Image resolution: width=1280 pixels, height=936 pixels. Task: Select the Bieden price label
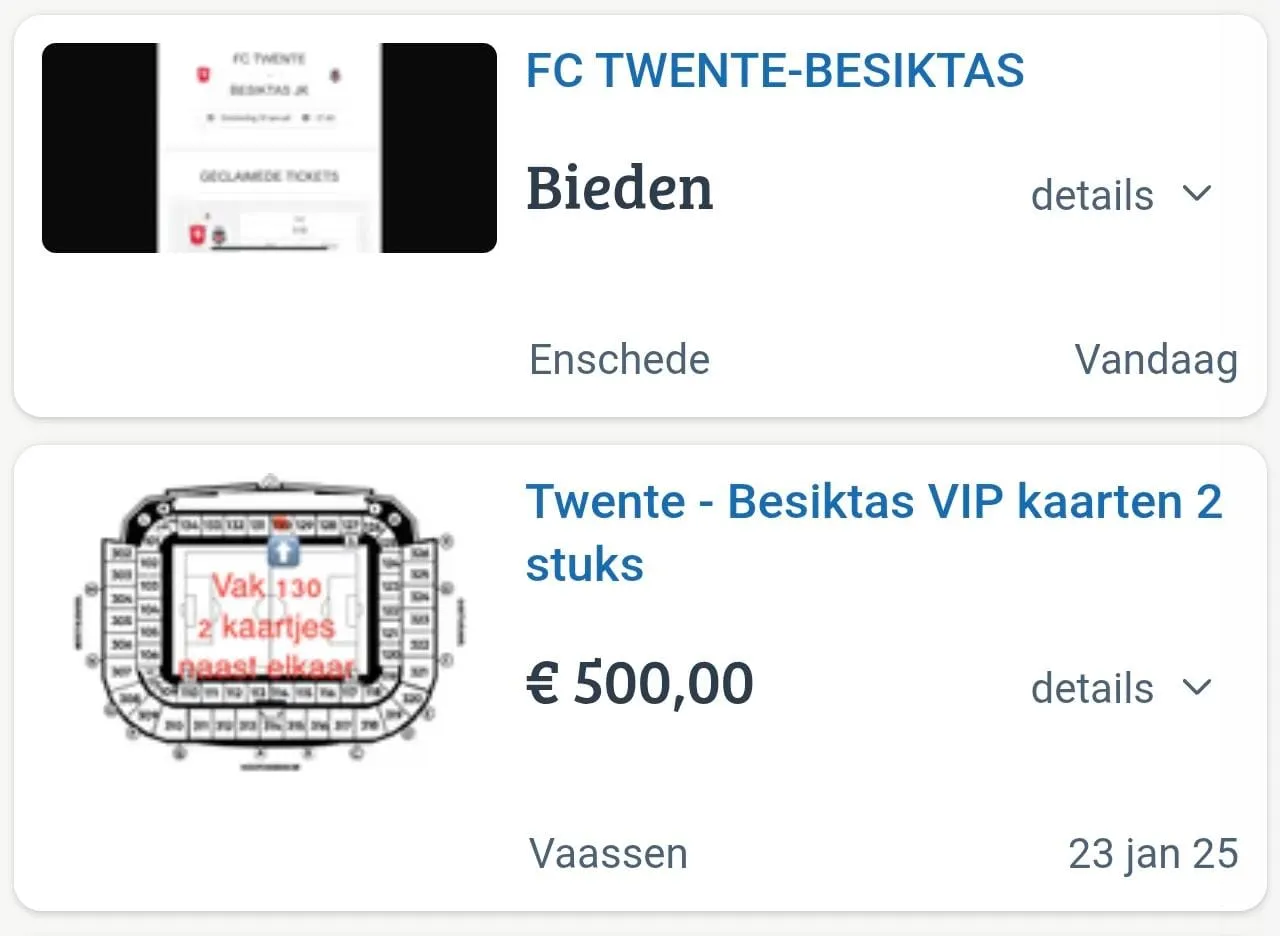coord(620,190)
